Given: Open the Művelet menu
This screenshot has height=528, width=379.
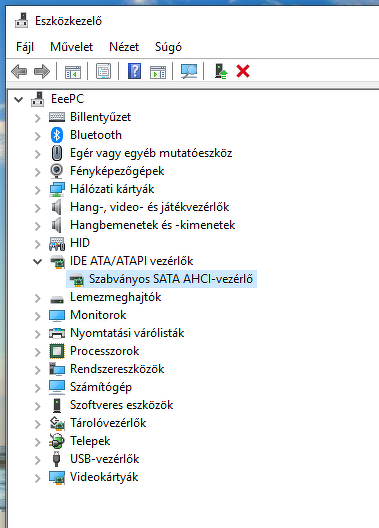Looking at the screenshot, I should (x=71, y=47).
